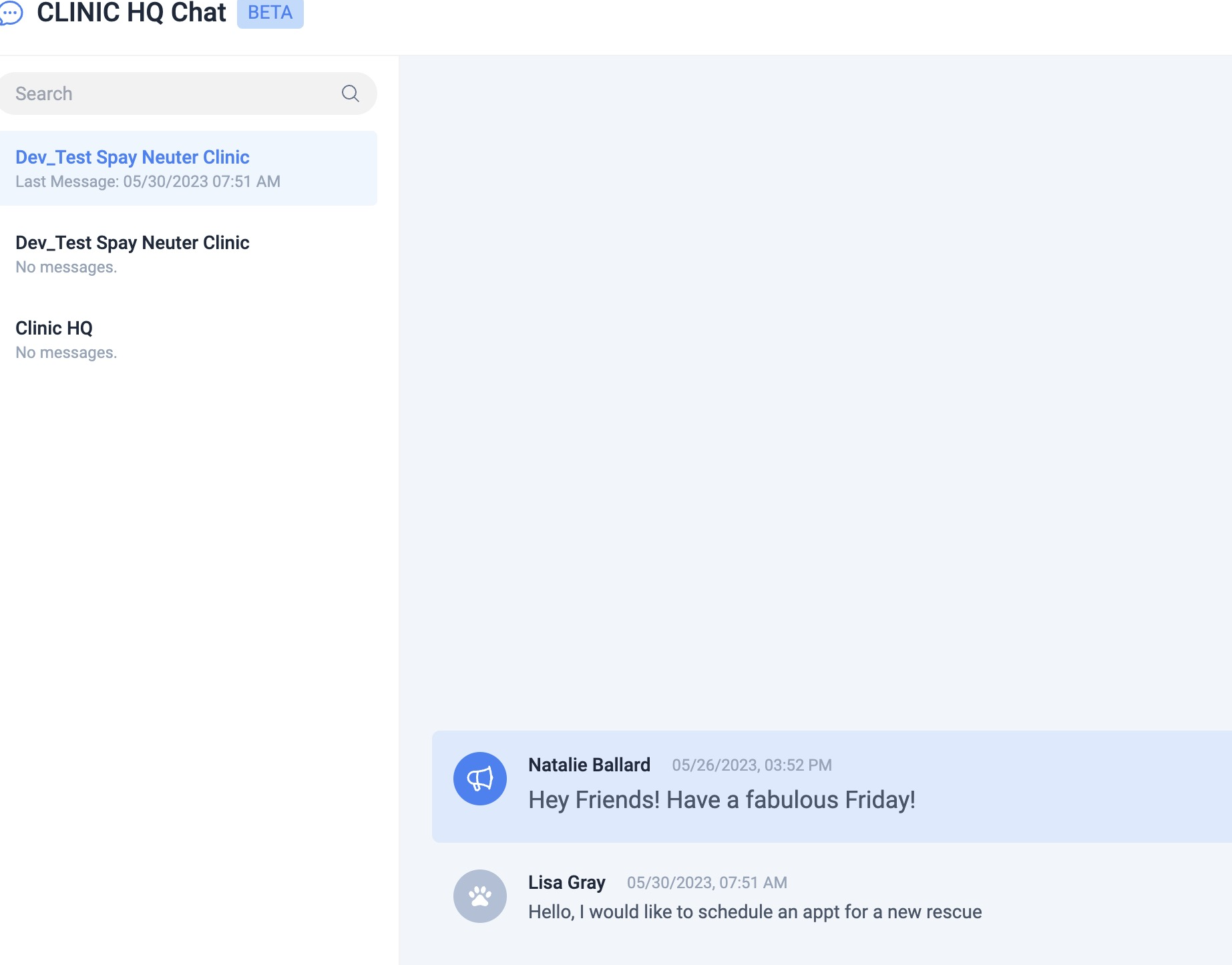Click the Lisa Gray sender name
The height and width of the screenshot is (965, 1232).
point(566,883)
